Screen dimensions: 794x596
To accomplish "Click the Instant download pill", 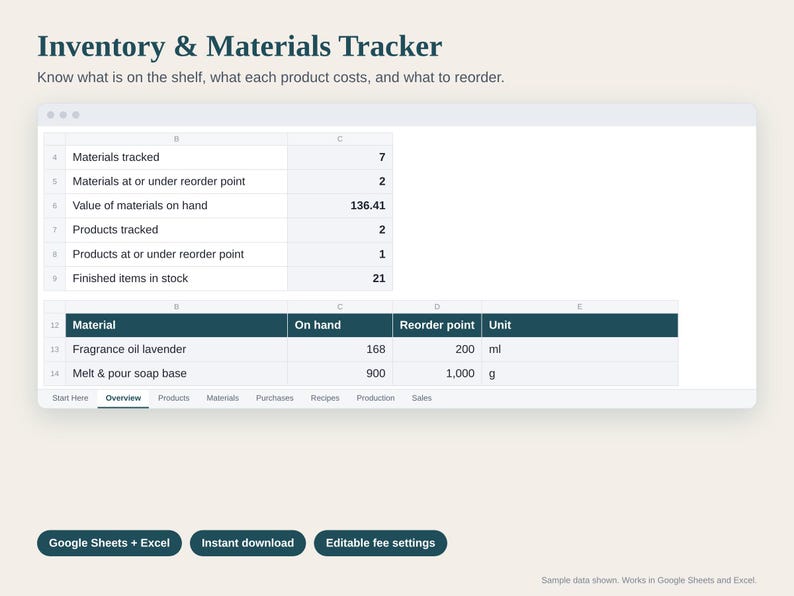I will (x=248, y=543).
